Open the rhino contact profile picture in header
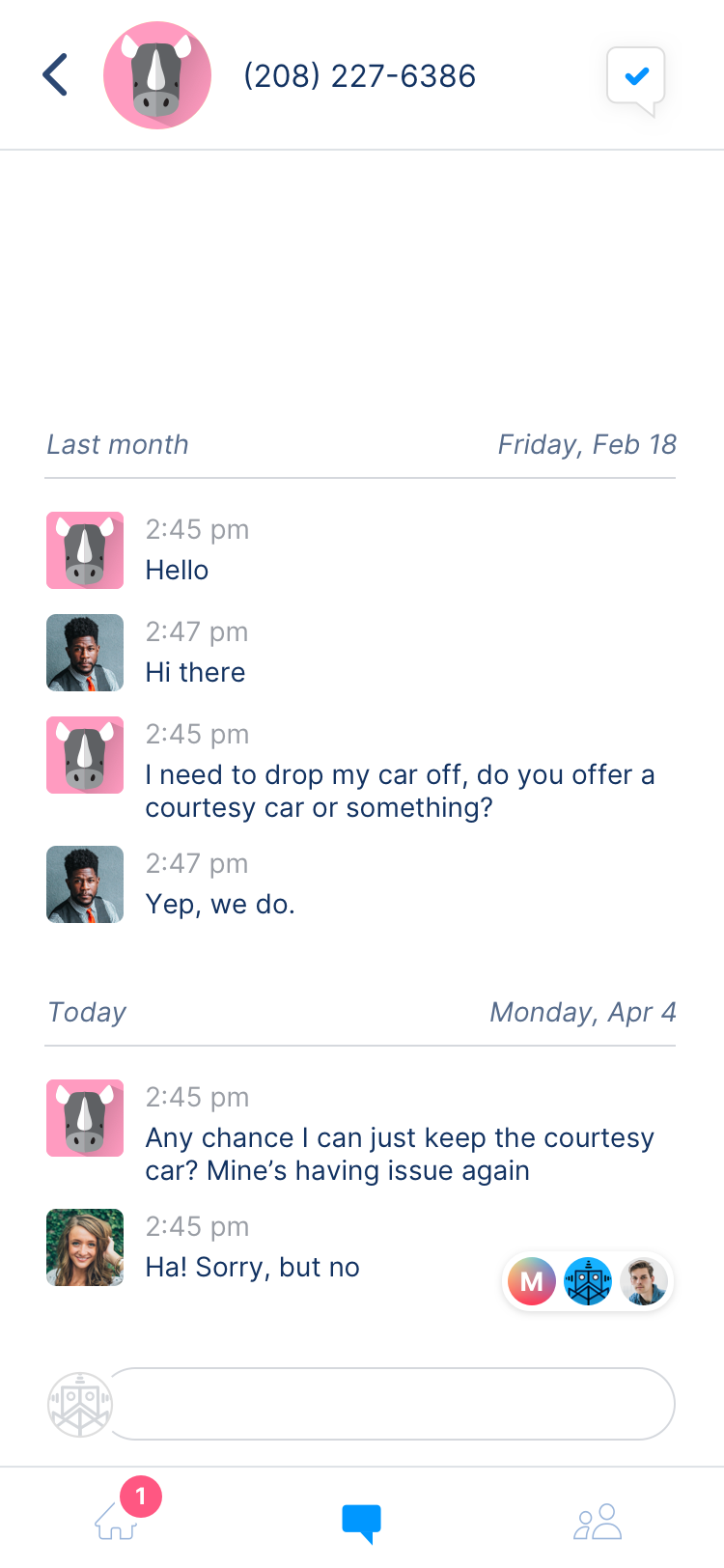This screenshot has height=1568, width=724. [157, 75]
